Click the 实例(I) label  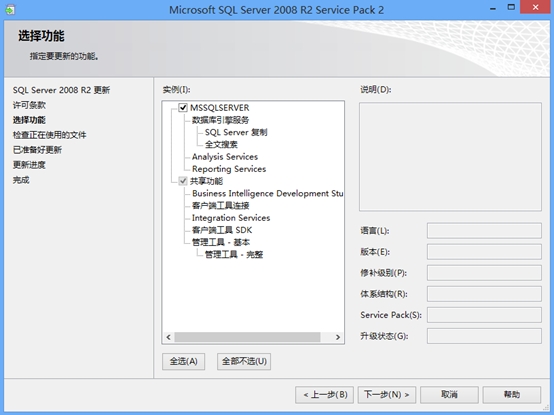click(176, 90)
